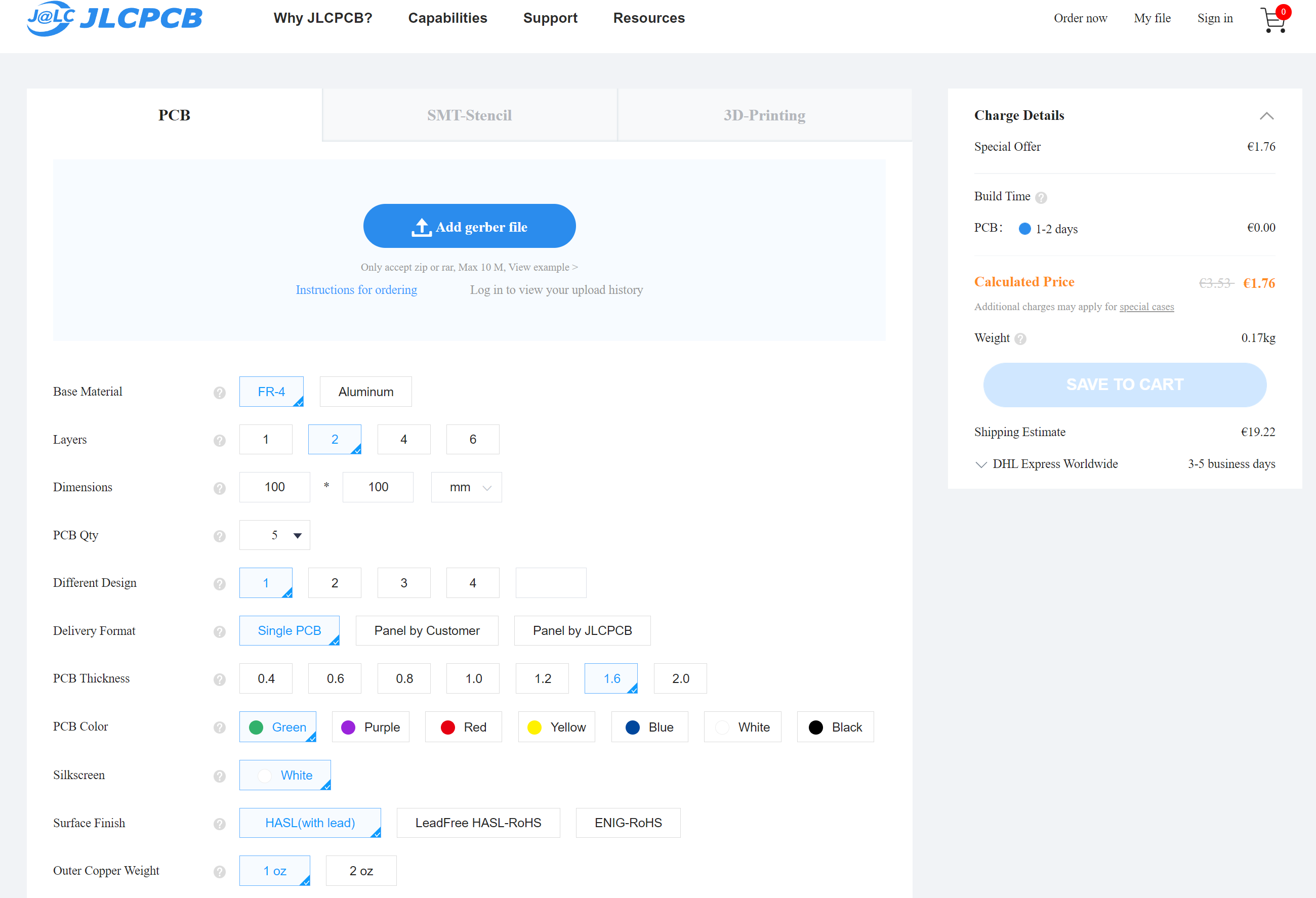Click the Add gerber file button
This screenshot has width=1316, height=898.
pyautogui.click(x=469, y=226)
